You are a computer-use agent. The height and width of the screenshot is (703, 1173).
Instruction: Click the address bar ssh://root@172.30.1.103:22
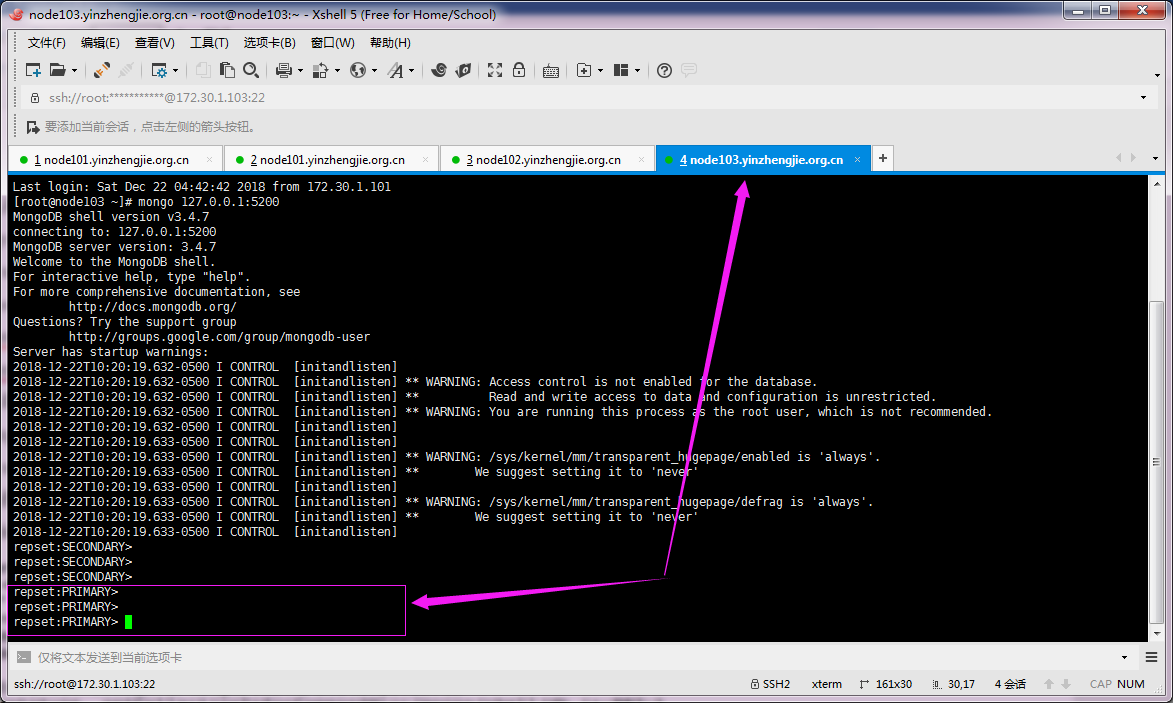pos(588,97)
